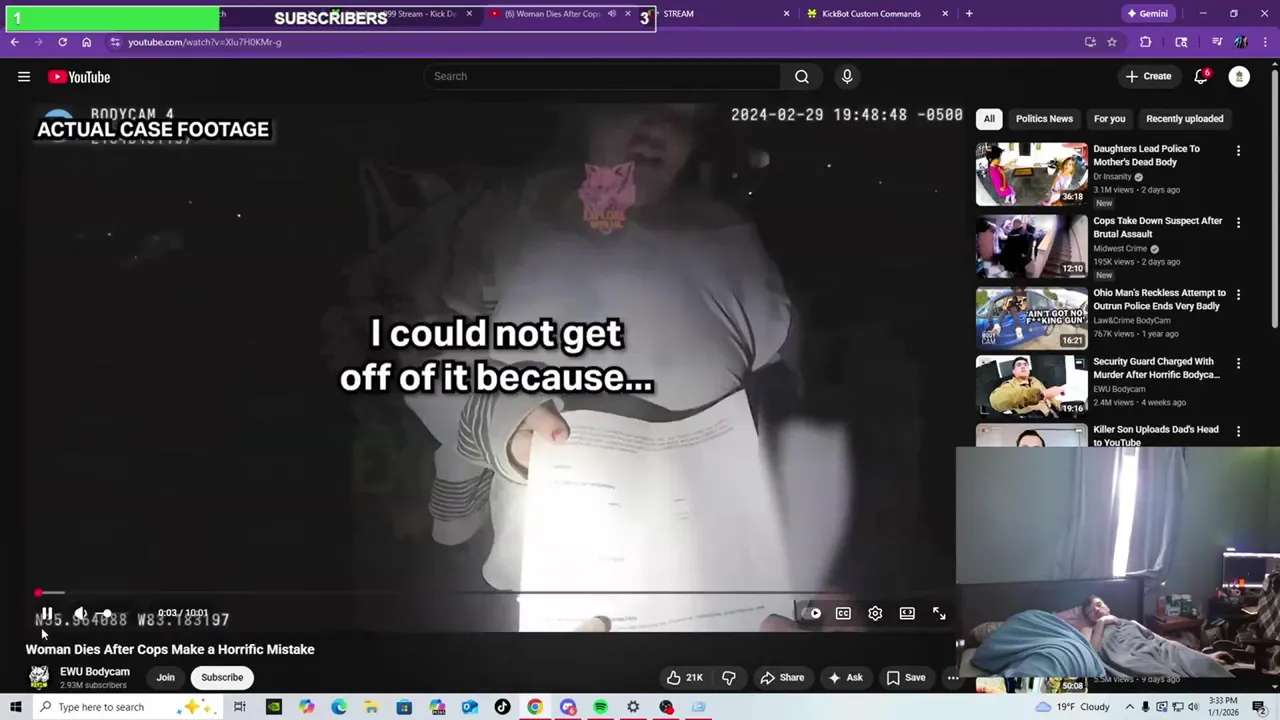Viewport: 1280px width, 720px height.
Task: Like the video (21K)
Action: [685, 678]
